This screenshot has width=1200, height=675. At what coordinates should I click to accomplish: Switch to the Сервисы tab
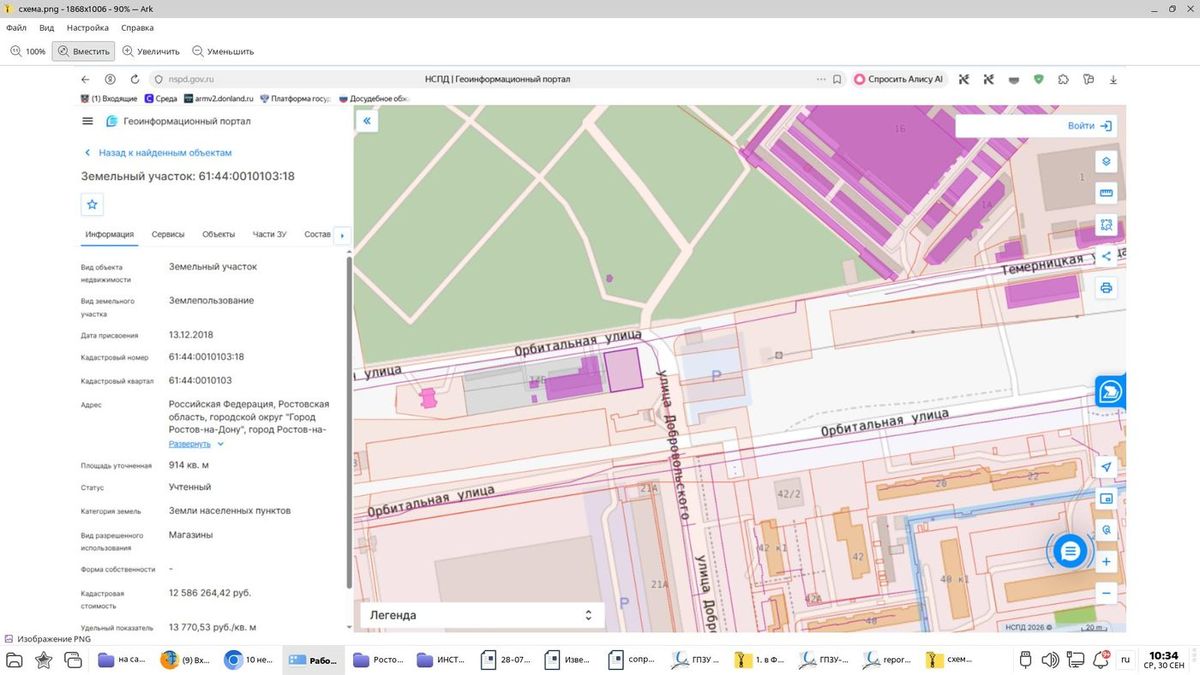[168, 234]
